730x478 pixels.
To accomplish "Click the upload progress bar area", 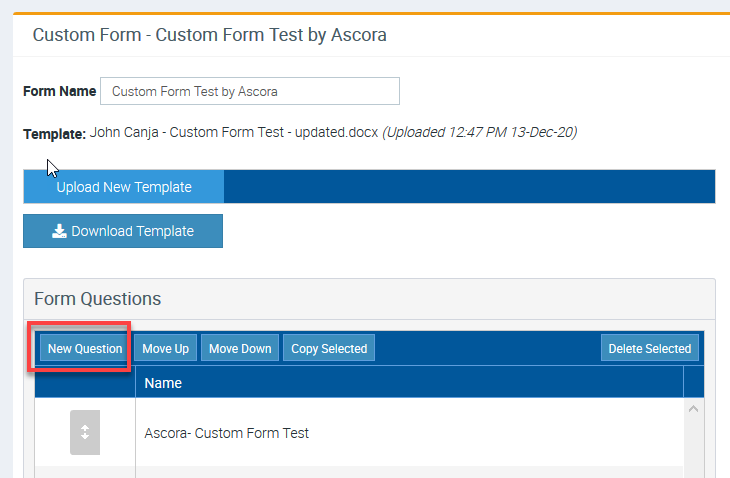I will click(x=468, y=187).
